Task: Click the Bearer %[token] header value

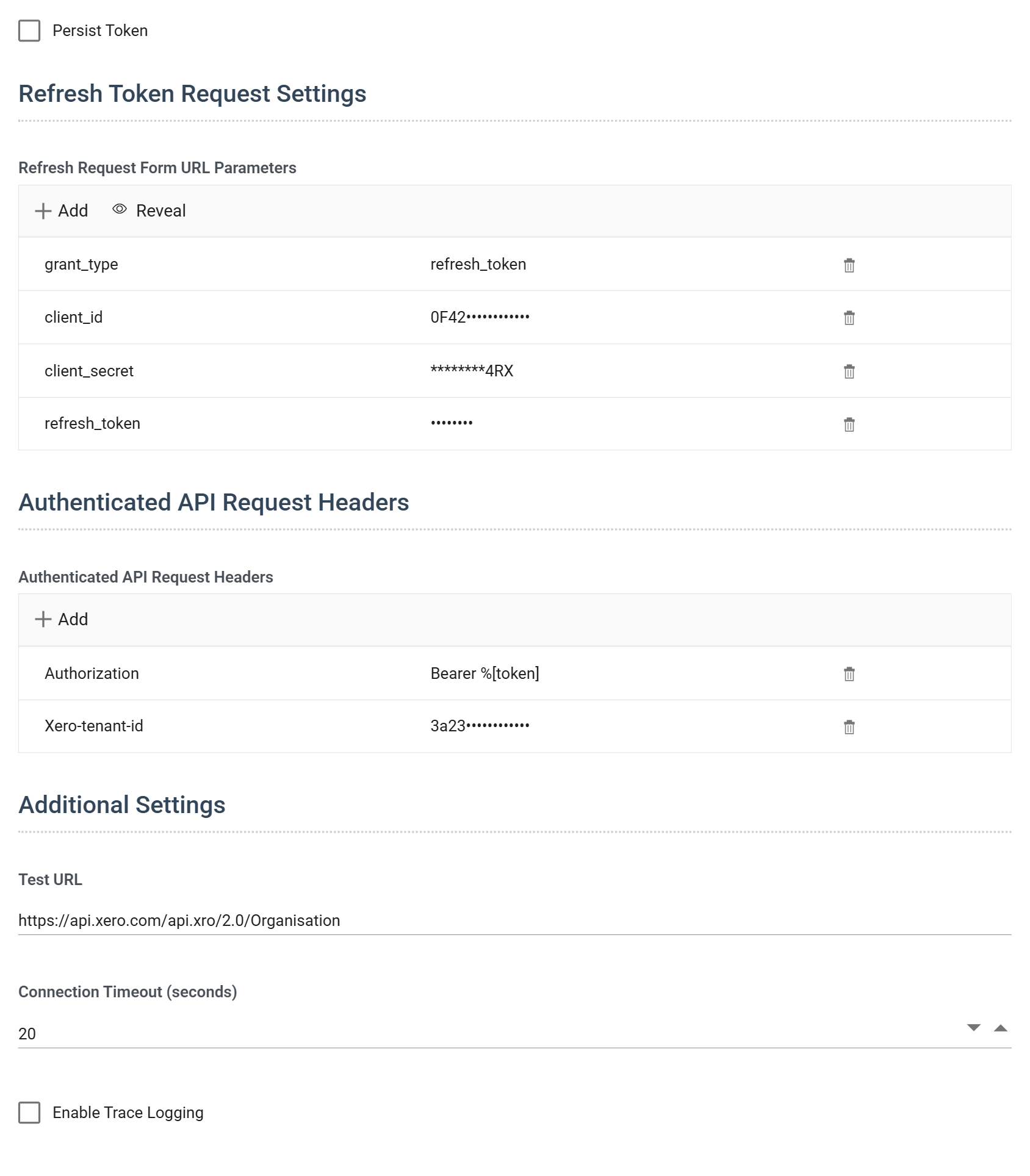Action: tap(485, 673)
